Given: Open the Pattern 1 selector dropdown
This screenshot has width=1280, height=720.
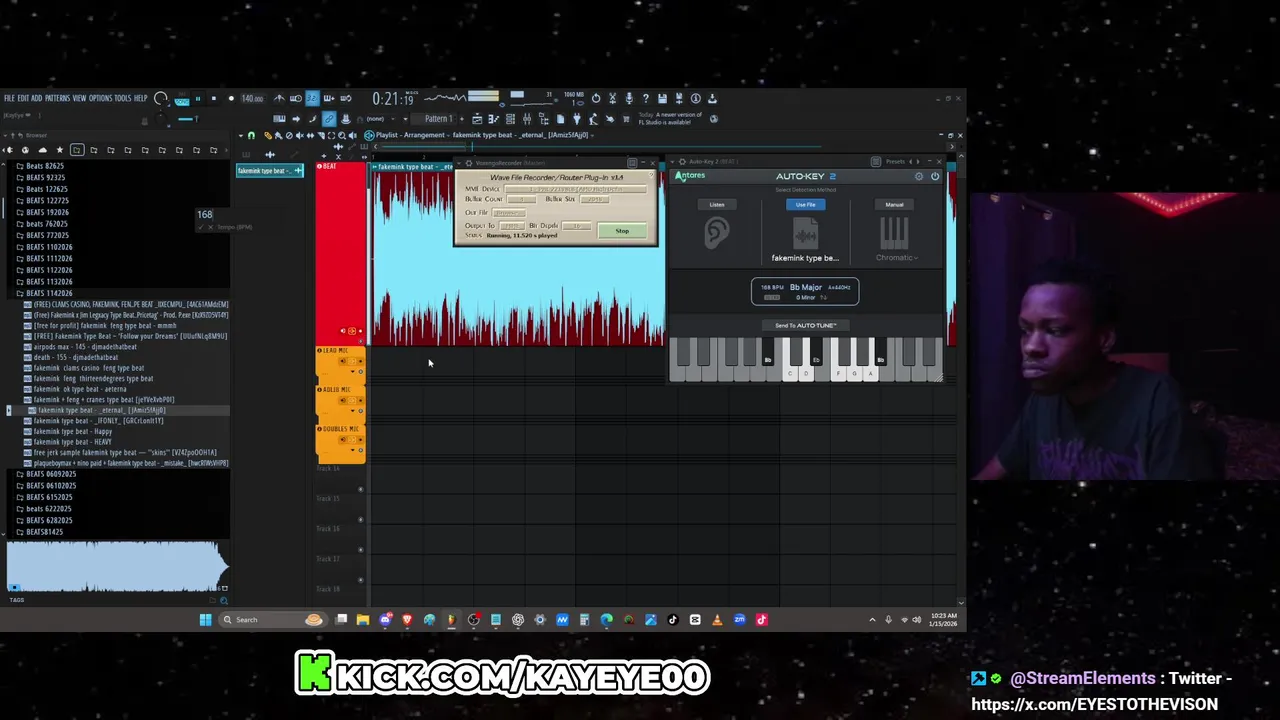Looking at the screenshot, I should (439, 119).
